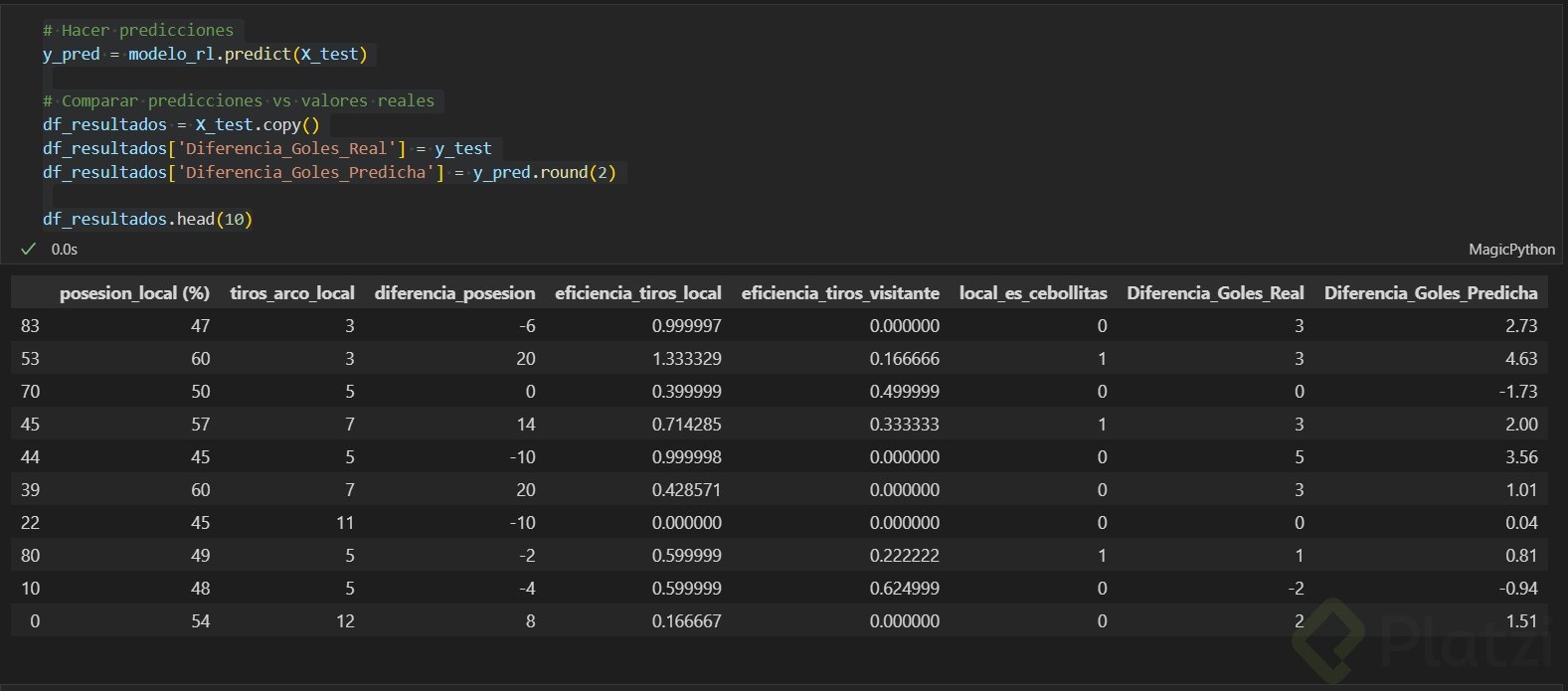
Task: Select the 0.624999 visitor efficiency cell
Action: (905, 589)
